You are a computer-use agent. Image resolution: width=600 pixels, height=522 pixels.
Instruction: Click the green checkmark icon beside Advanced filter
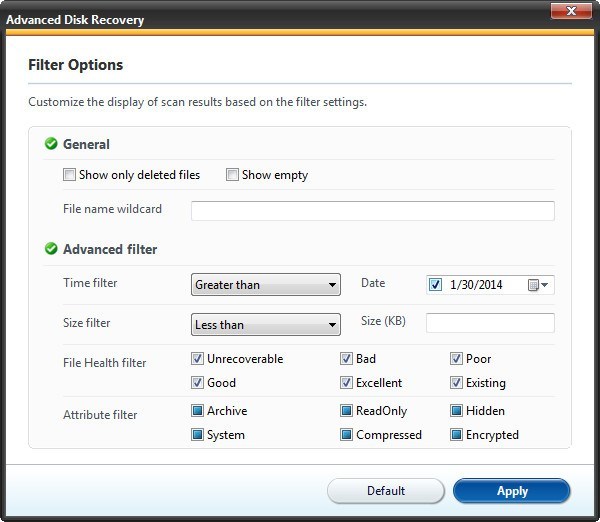point(51,249)
